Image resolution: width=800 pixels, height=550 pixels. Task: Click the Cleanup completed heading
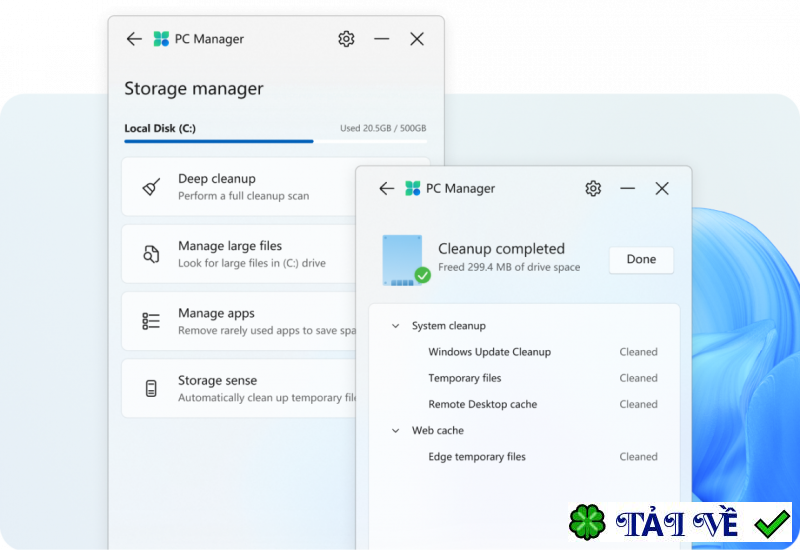click(x=501, y=248)
